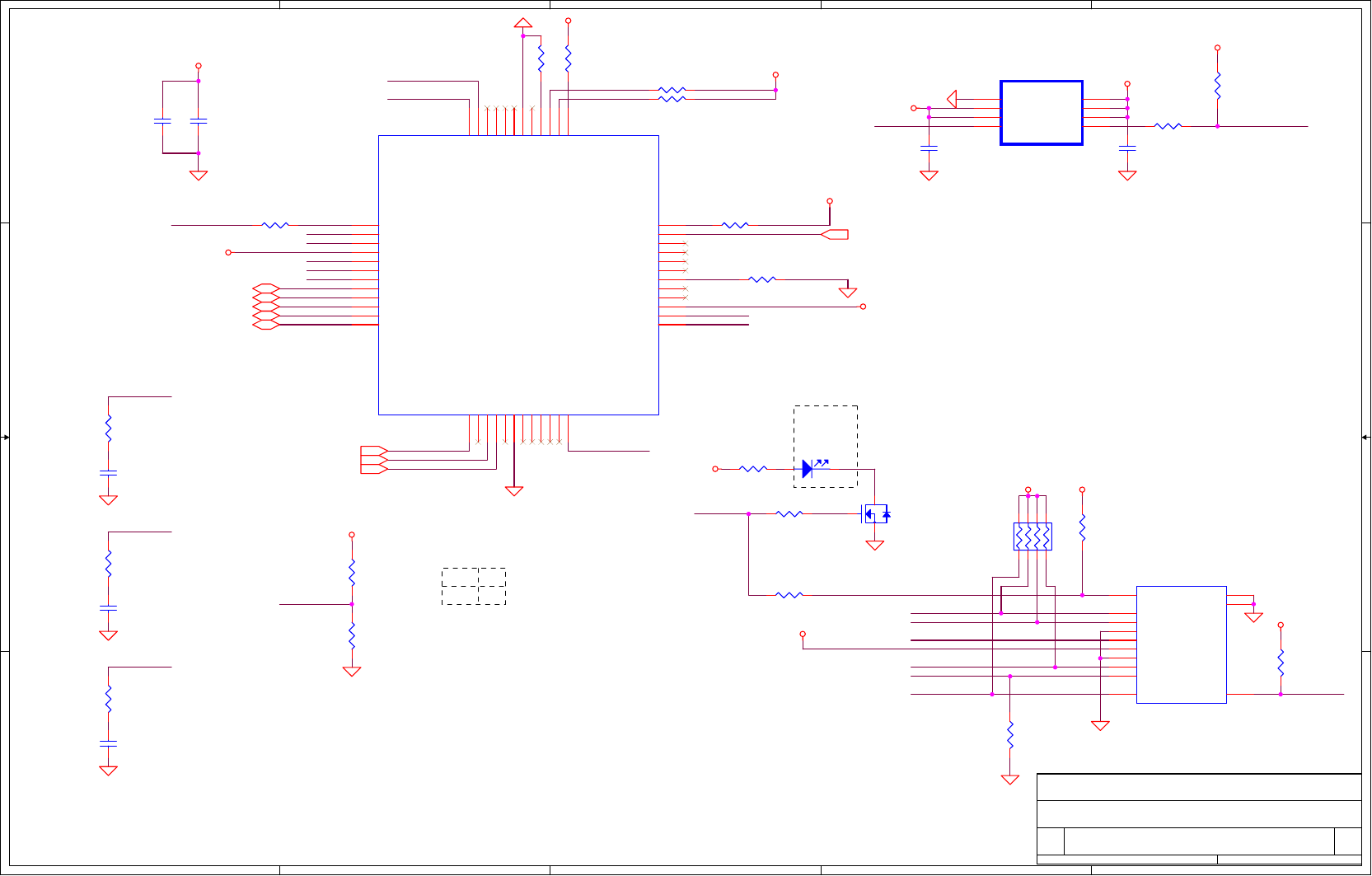Select the series resistor after the blue IC
The image size is (1372, 876).
pyautogui.click(x=1168, y=126)
